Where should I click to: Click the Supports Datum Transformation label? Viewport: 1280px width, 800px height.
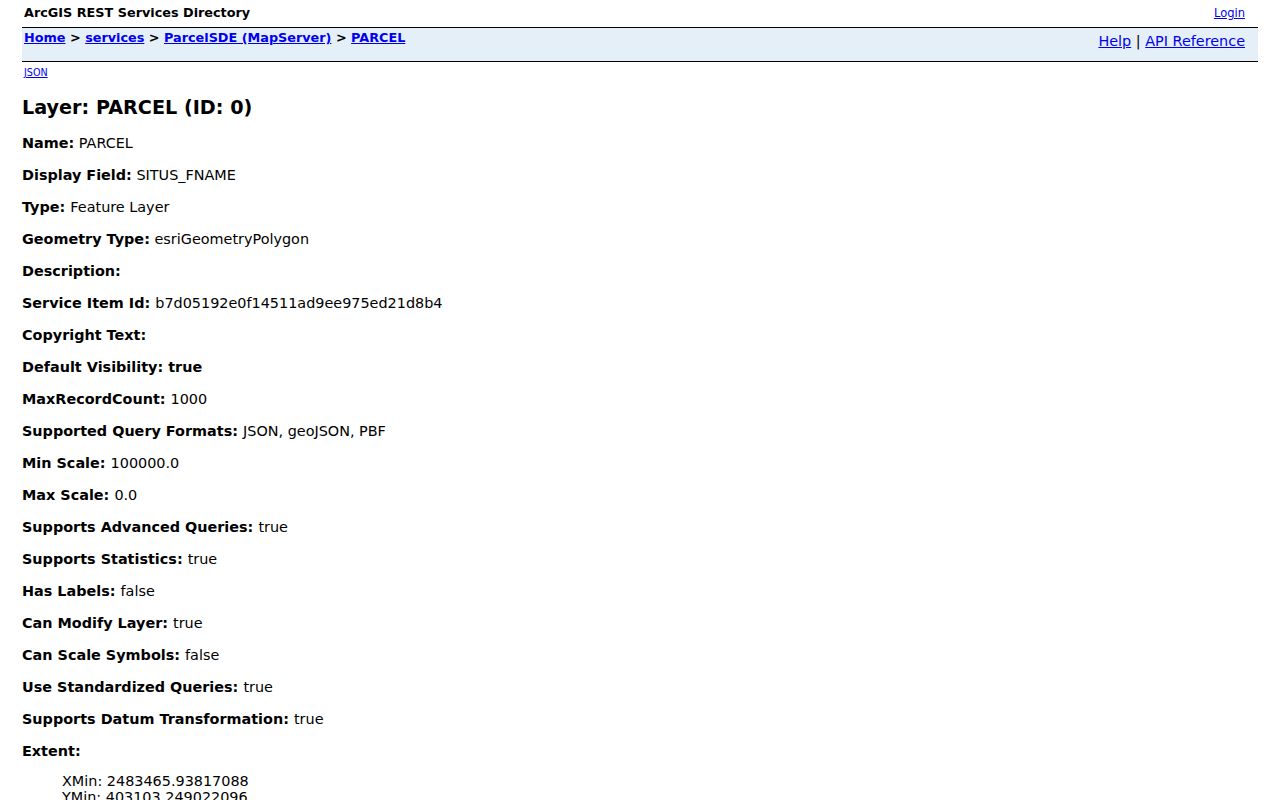156,719
